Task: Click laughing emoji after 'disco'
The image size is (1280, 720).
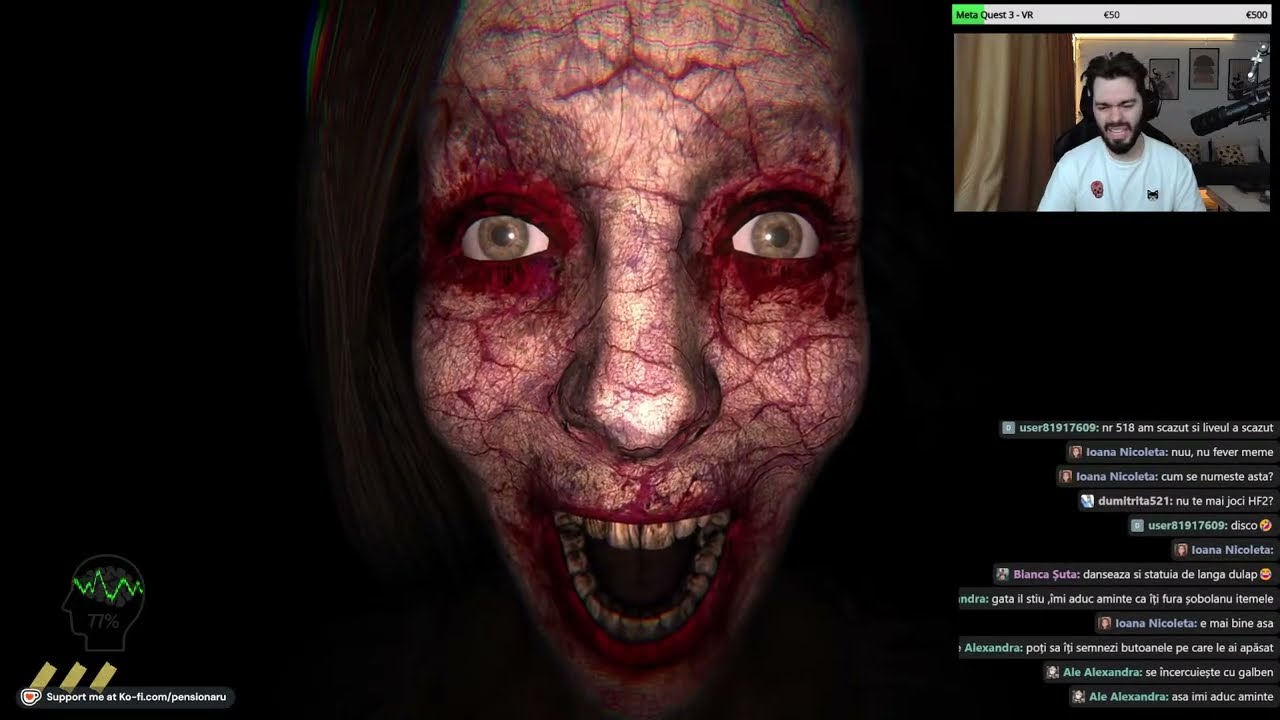Action: click(1266, 526)
